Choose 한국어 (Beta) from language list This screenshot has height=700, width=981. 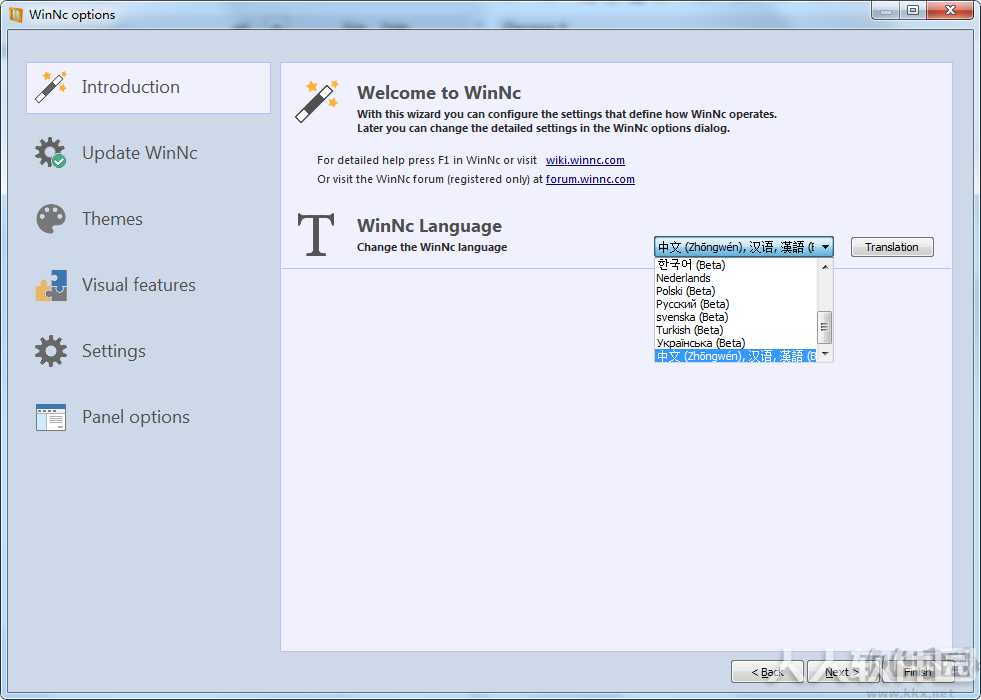pos(735,265)
